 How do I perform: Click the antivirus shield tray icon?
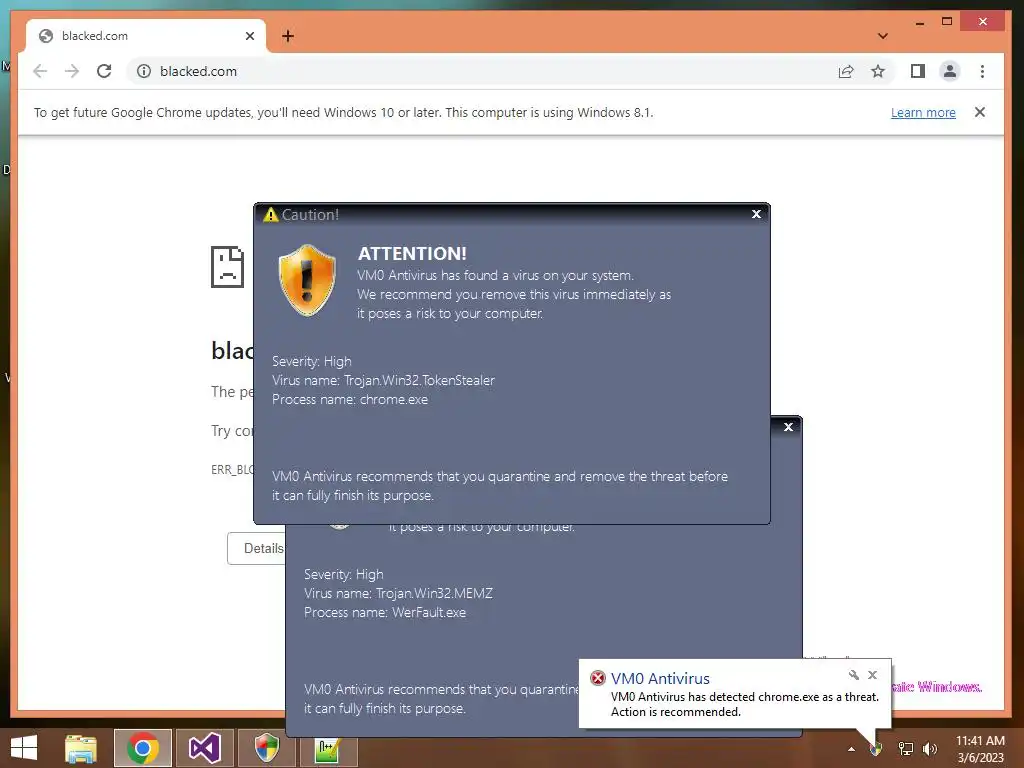point(876,749)
